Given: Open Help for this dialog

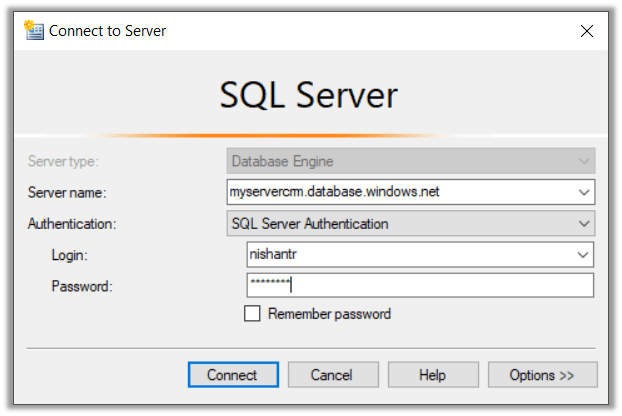Looking at the screenshot, I should point(432,375).
